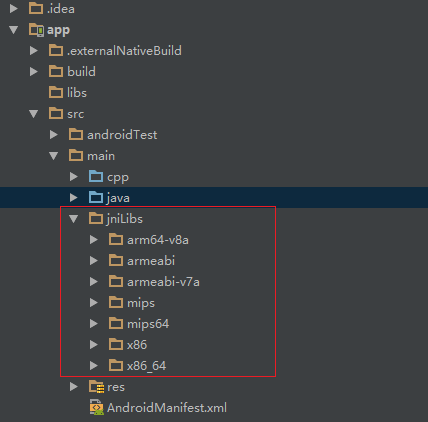
Task: Select the androidTest label
Action: (122, 135)
